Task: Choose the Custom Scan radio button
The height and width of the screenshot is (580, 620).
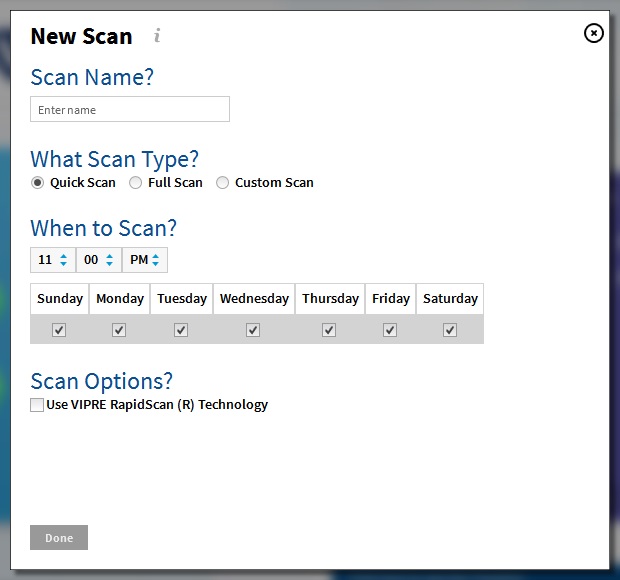Action: coord(222,183)
